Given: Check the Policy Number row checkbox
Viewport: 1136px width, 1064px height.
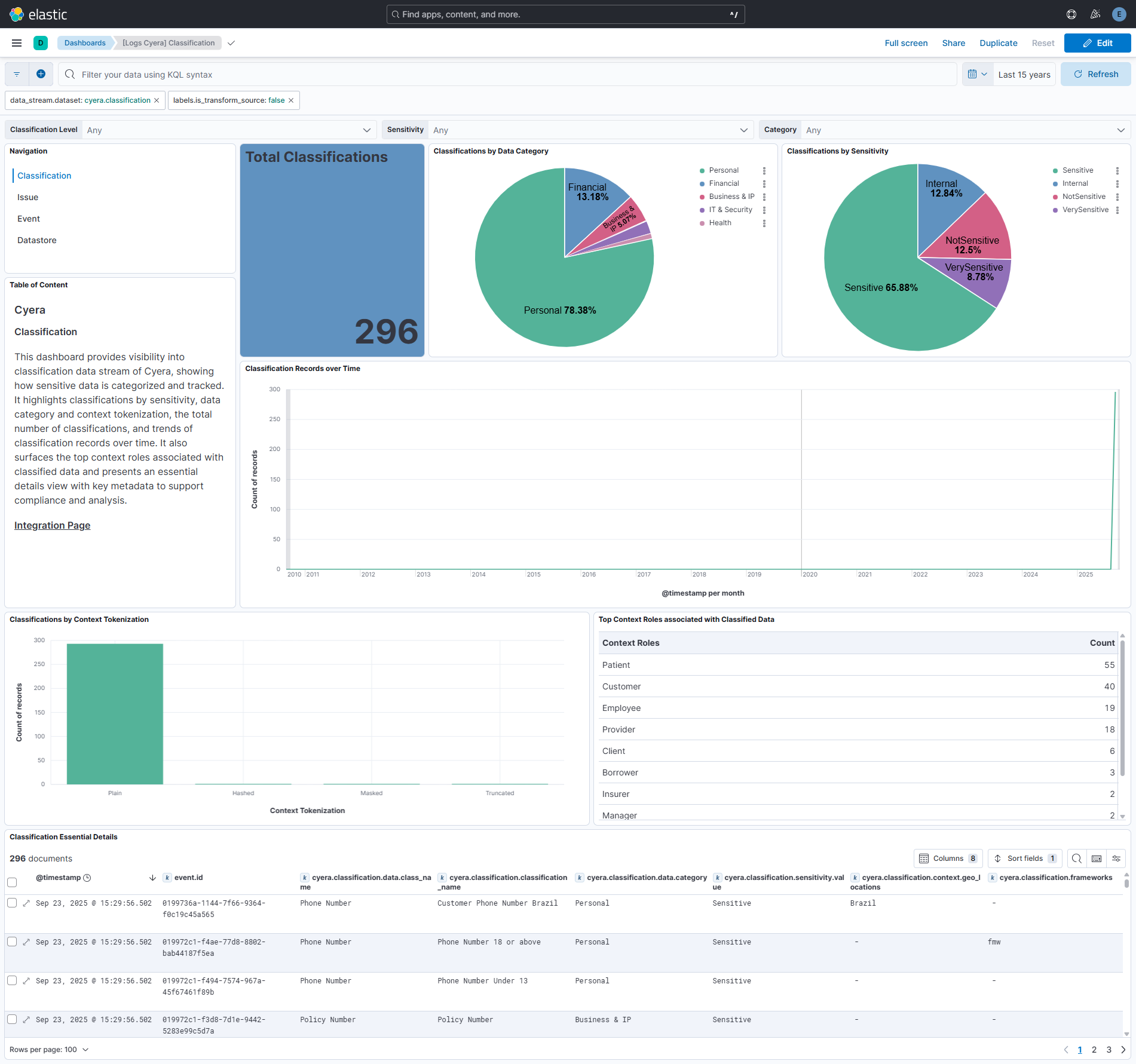Looking at the screenshot, I should 12,1019.
